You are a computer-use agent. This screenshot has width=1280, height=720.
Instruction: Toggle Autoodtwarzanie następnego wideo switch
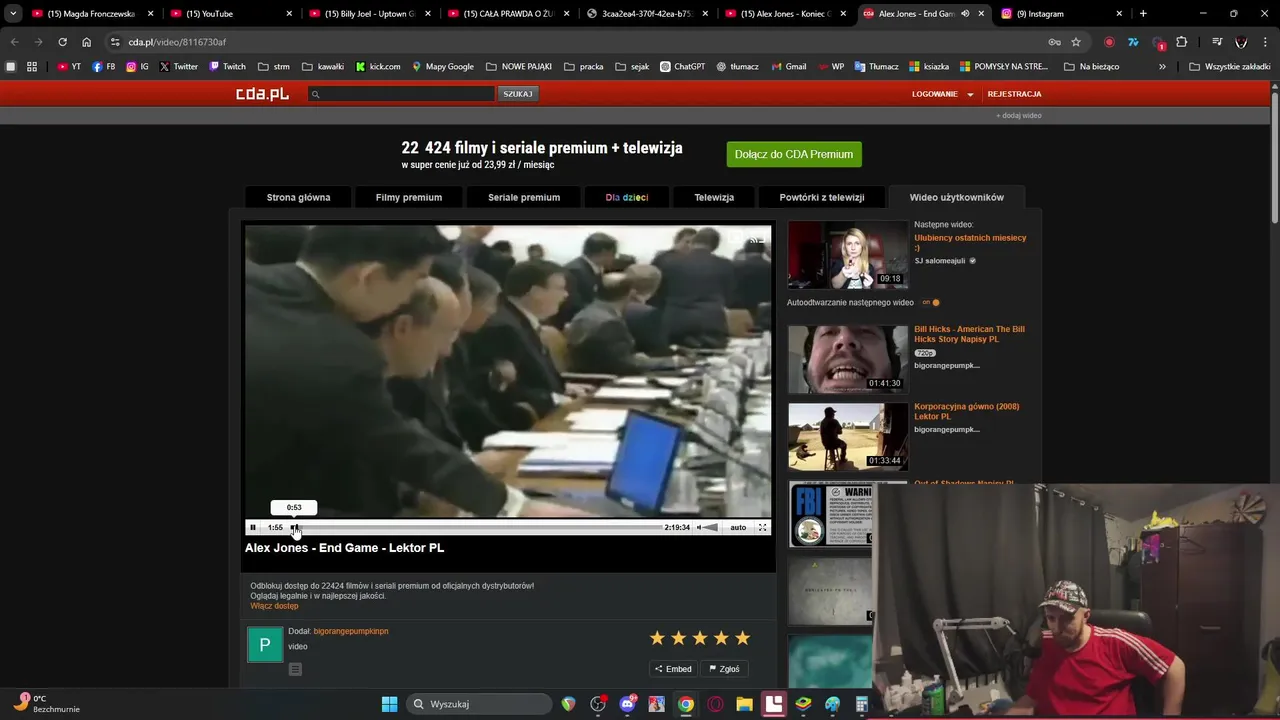pyautogui.click(x=931, y=302)
